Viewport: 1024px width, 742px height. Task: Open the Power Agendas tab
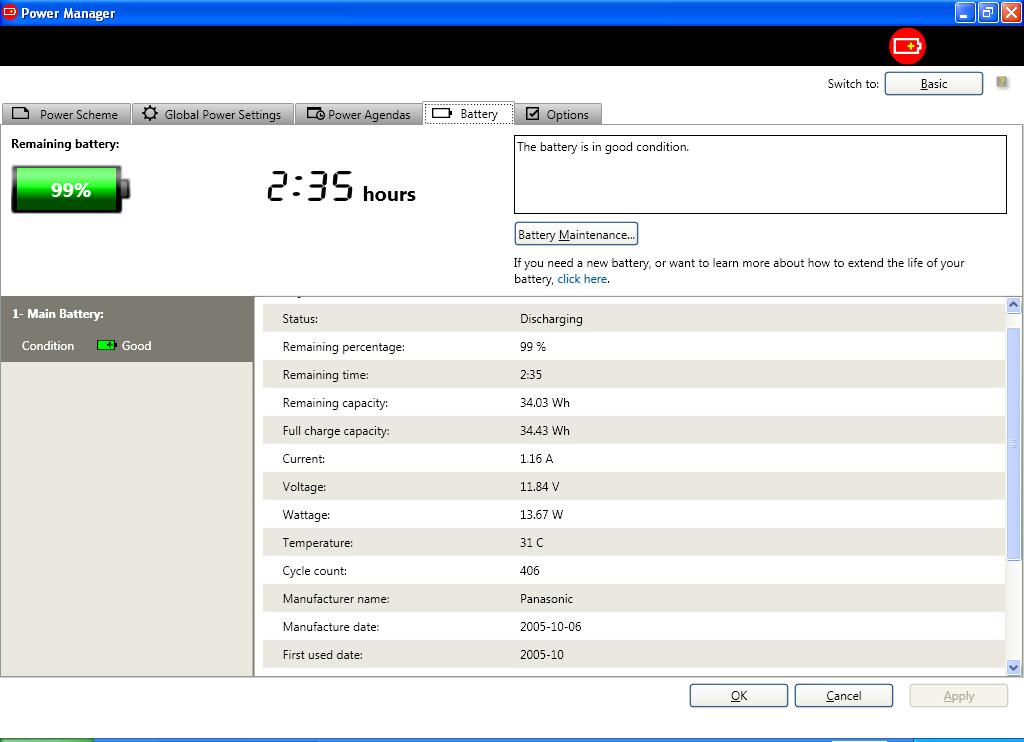359,114
